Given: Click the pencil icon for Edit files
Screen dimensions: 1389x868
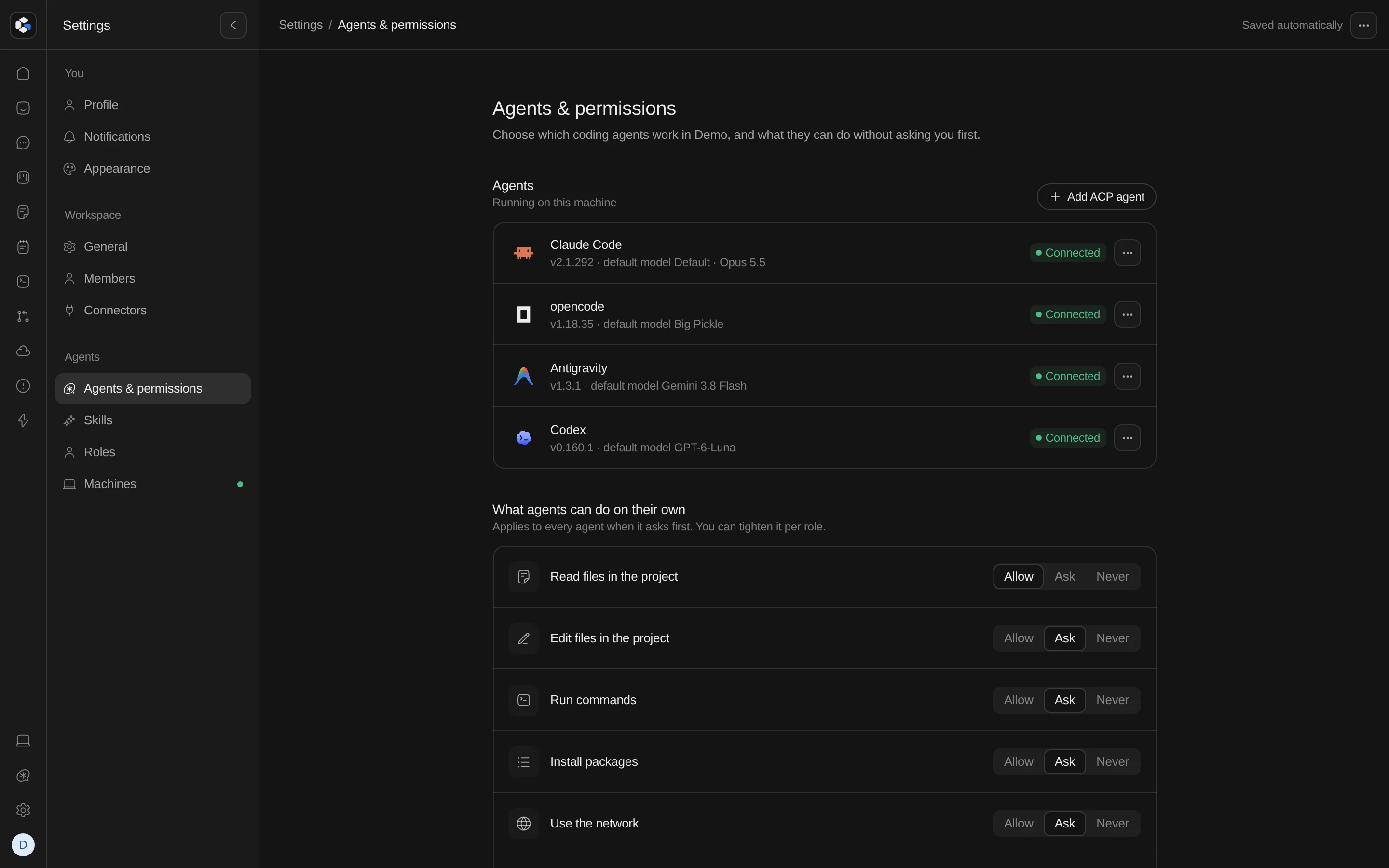Looking at the screenshot, I should tap(523, 638).
